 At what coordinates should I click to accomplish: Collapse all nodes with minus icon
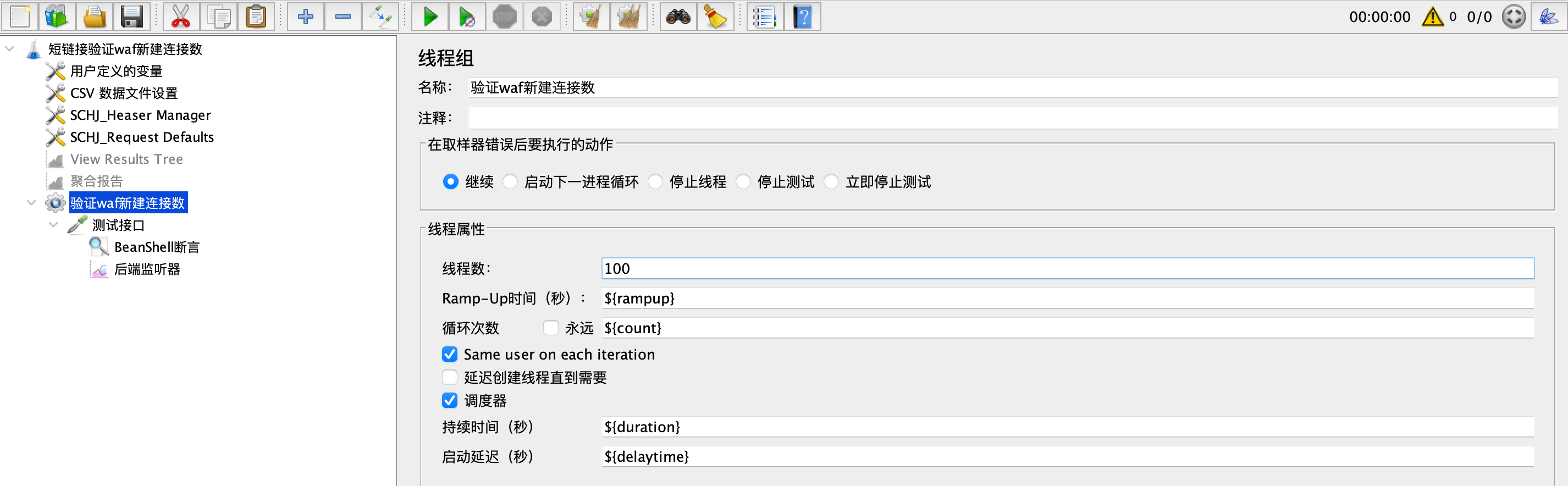pyautogui.click(x=343, y=16)
